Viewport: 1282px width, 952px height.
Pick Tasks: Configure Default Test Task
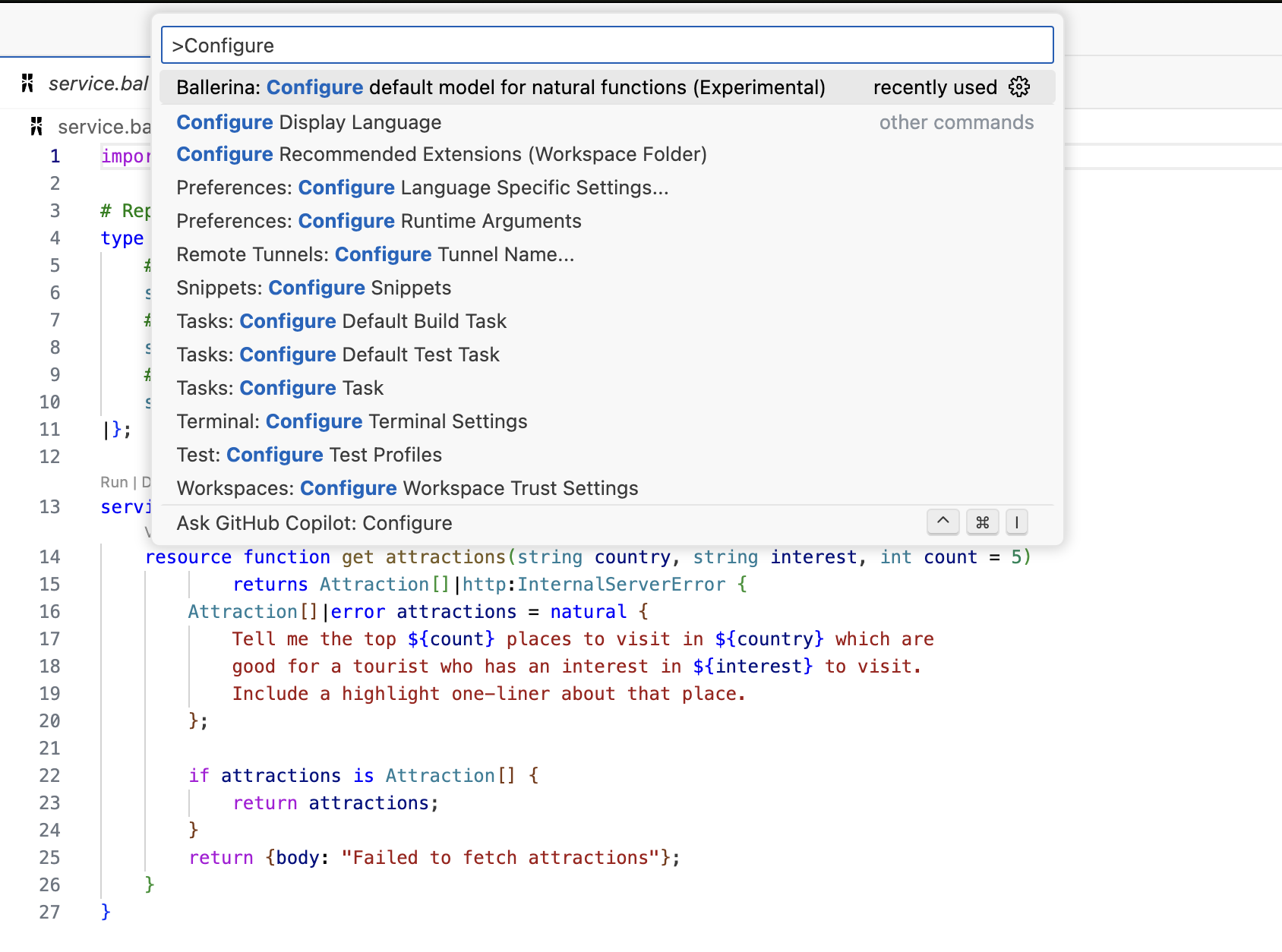(607, 355)
